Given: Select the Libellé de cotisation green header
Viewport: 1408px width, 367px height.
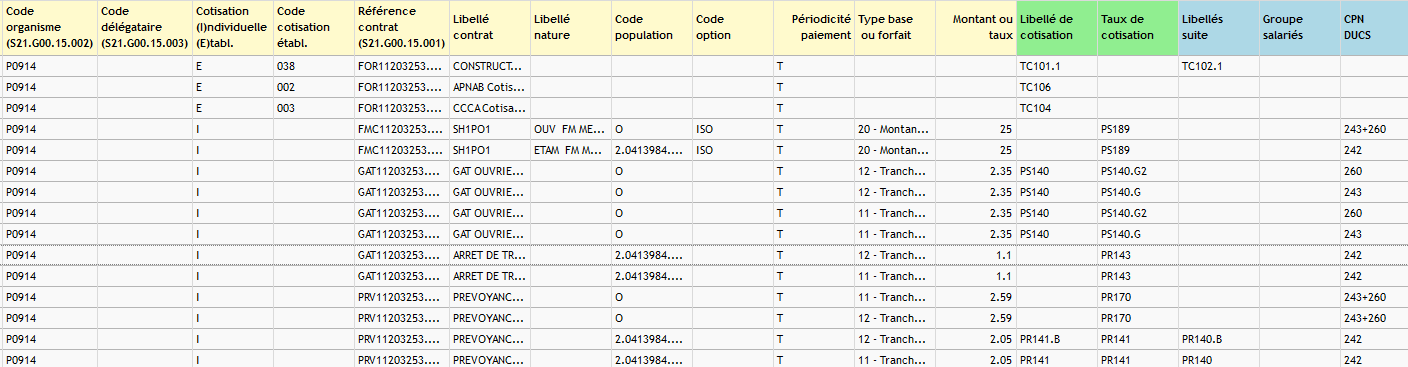Looking at the screenshot, I should pos(1057,28).
